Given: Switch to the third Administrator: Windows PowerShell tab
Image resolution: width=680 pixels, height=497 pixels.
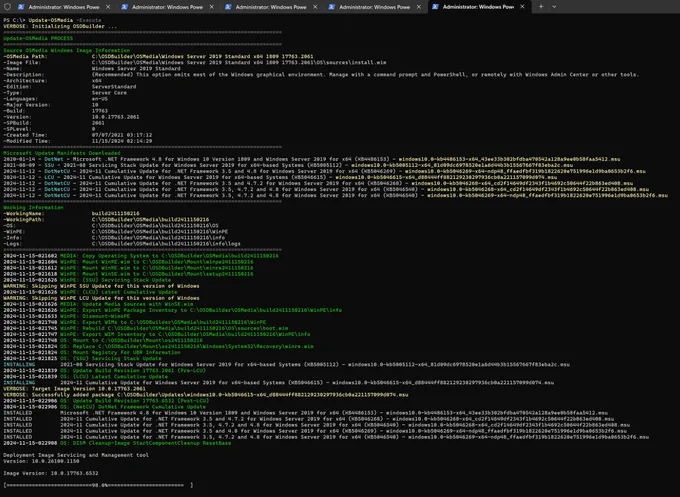Looking at the screenshot, I should (x=271, y=7).
